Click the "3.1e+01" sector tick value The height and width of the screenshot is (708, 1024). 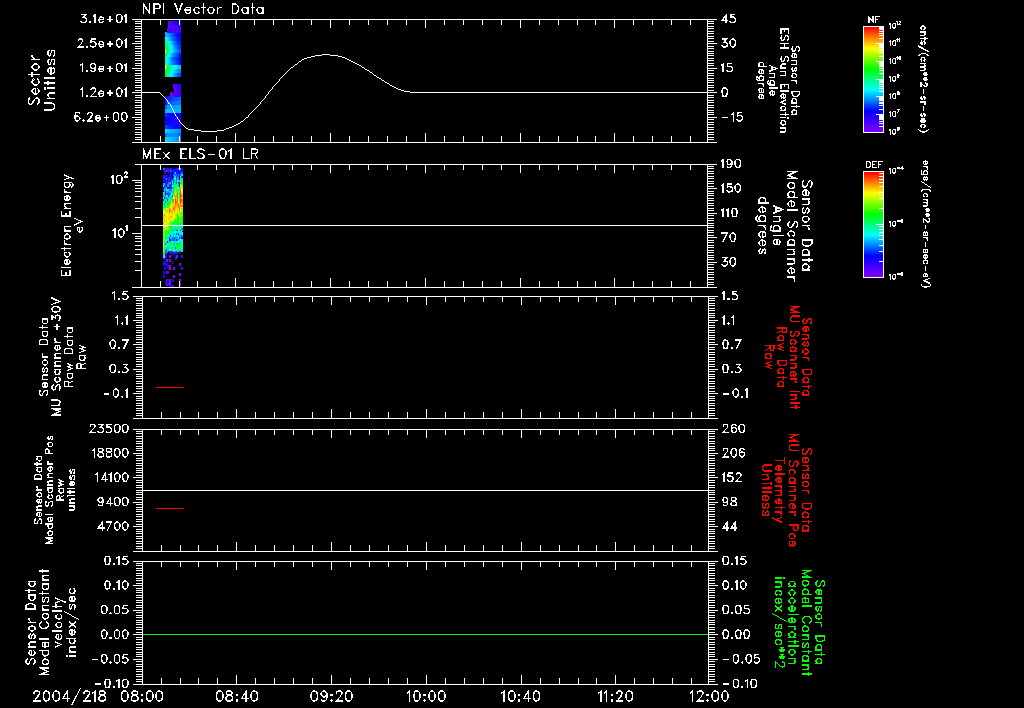(x=104, y=19)
